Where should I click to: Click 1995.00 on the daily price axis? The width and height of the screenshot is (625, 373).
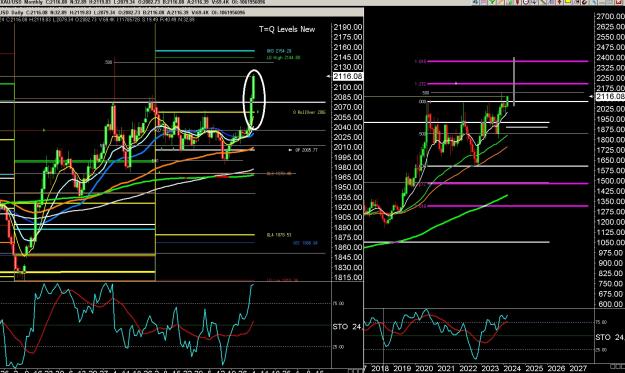(348, 157)
